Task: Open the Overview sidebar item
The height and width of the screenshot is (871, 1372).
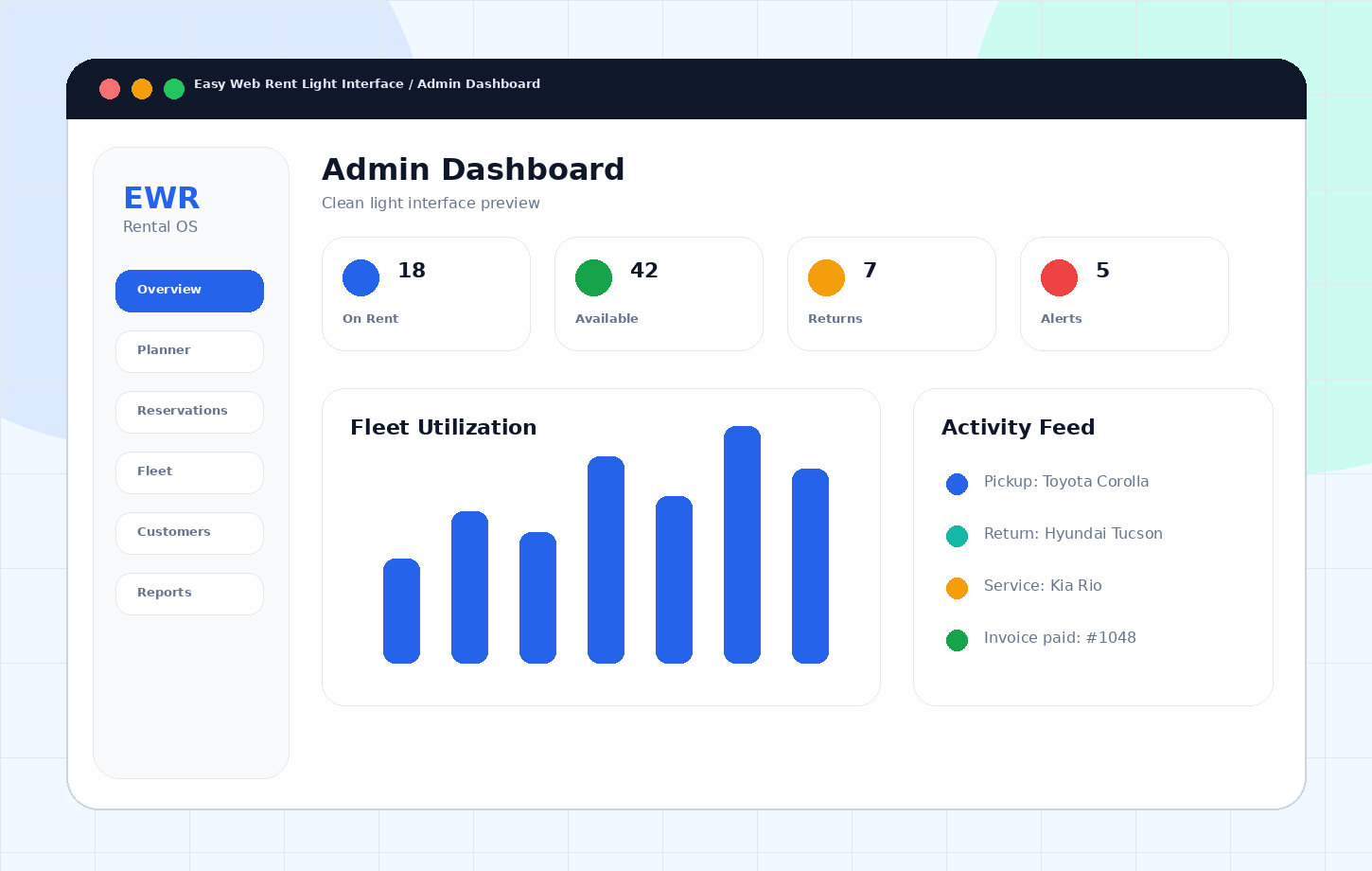Action: pyautogui.click(x=189, y=291)
